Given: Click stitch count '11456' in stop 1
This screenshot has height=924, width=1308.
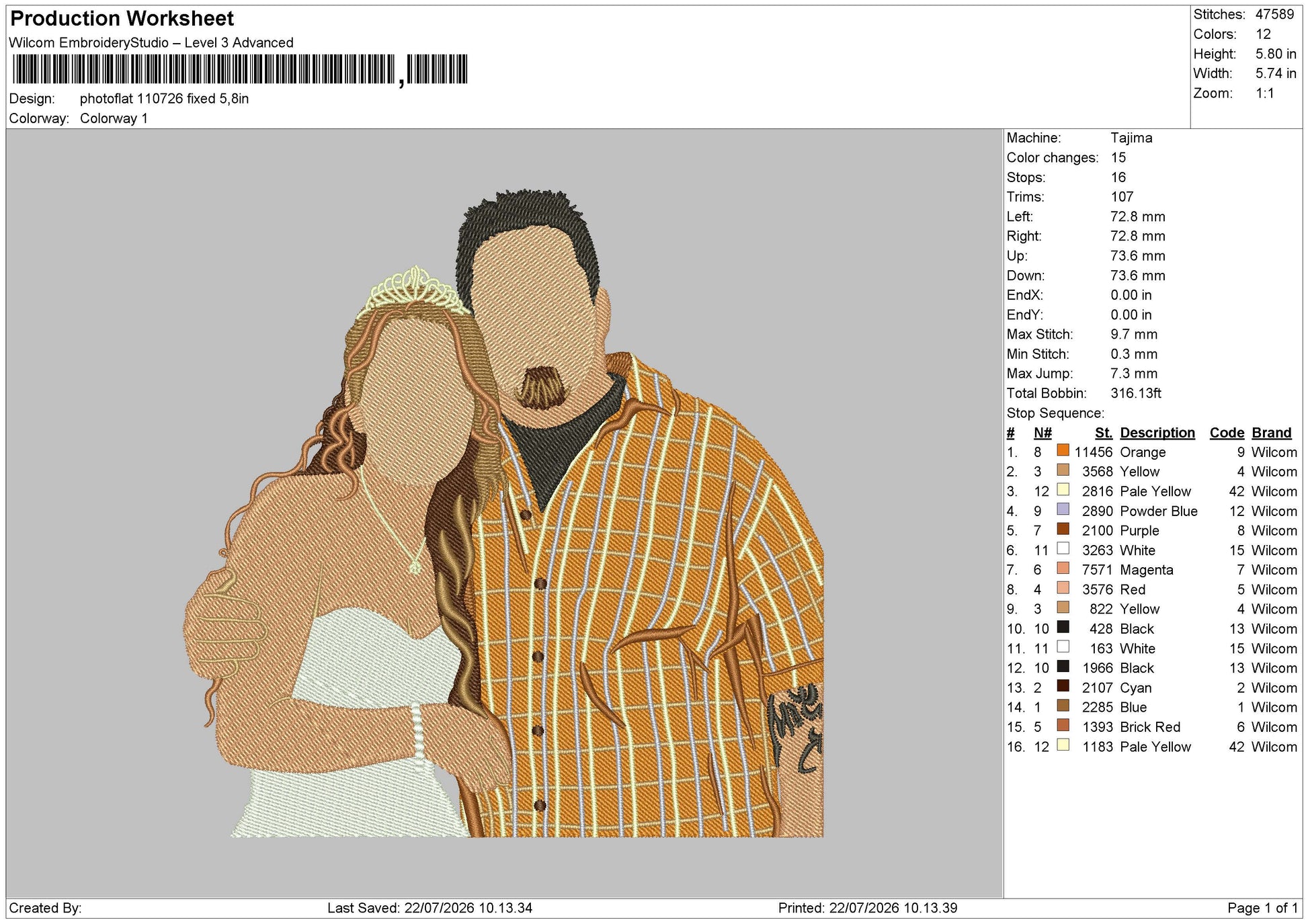Looking at the screenshot, I should tap(1094, 452).
